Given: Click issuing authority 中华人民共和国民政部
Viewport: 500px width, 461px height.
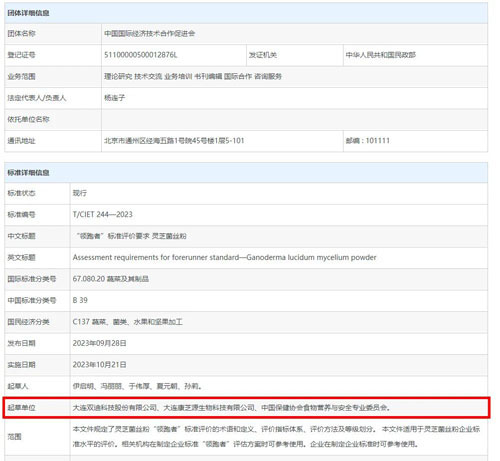Looking at the screenshot, I should point(381,55).
